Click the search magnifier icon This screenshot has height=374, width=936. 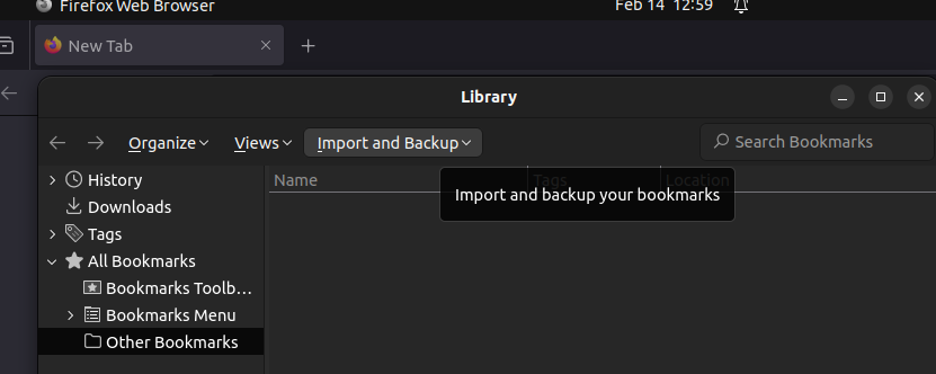point(721,141)
